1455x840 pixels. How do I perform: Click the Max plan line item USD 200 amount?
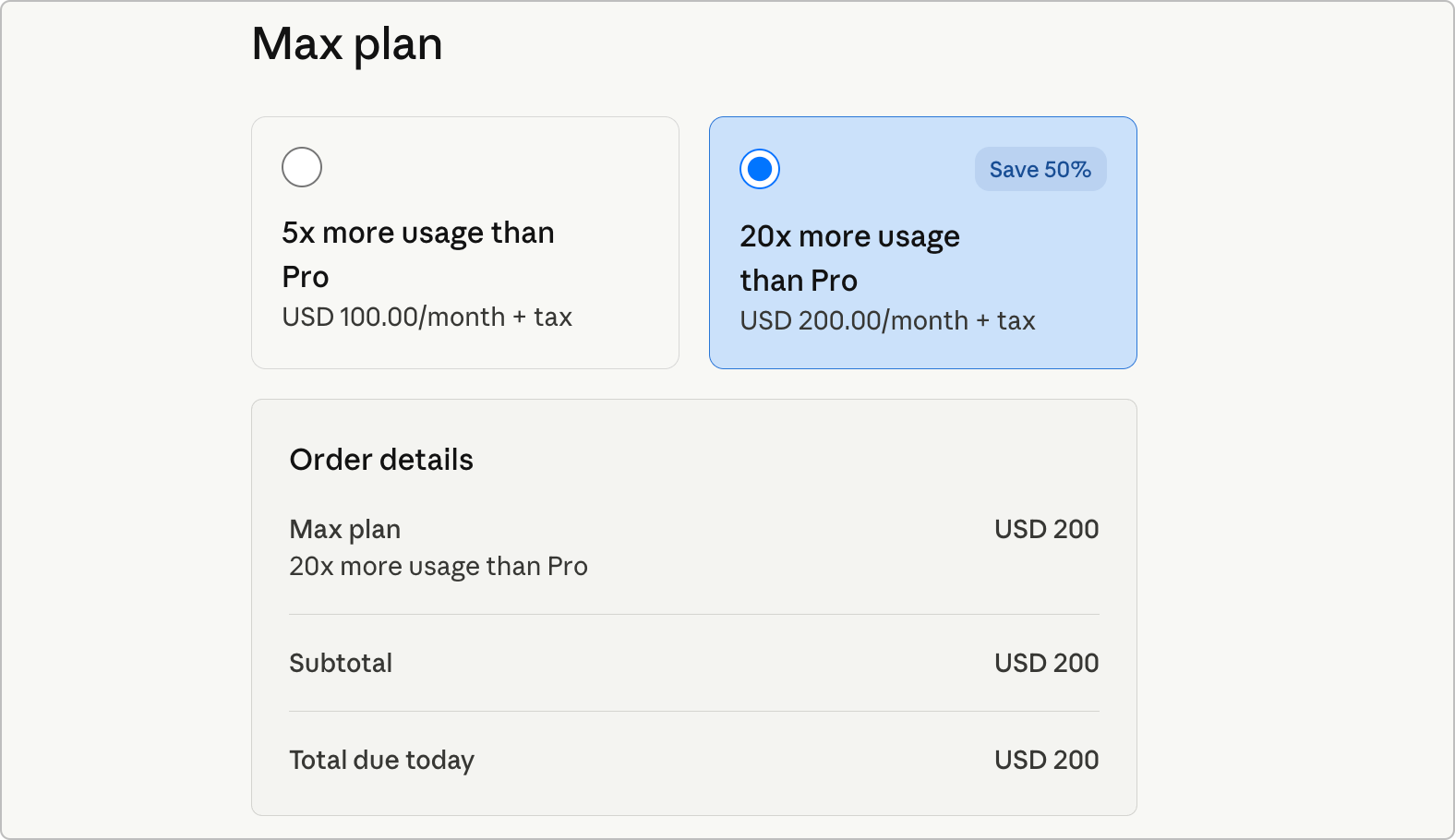point(1046,529)
